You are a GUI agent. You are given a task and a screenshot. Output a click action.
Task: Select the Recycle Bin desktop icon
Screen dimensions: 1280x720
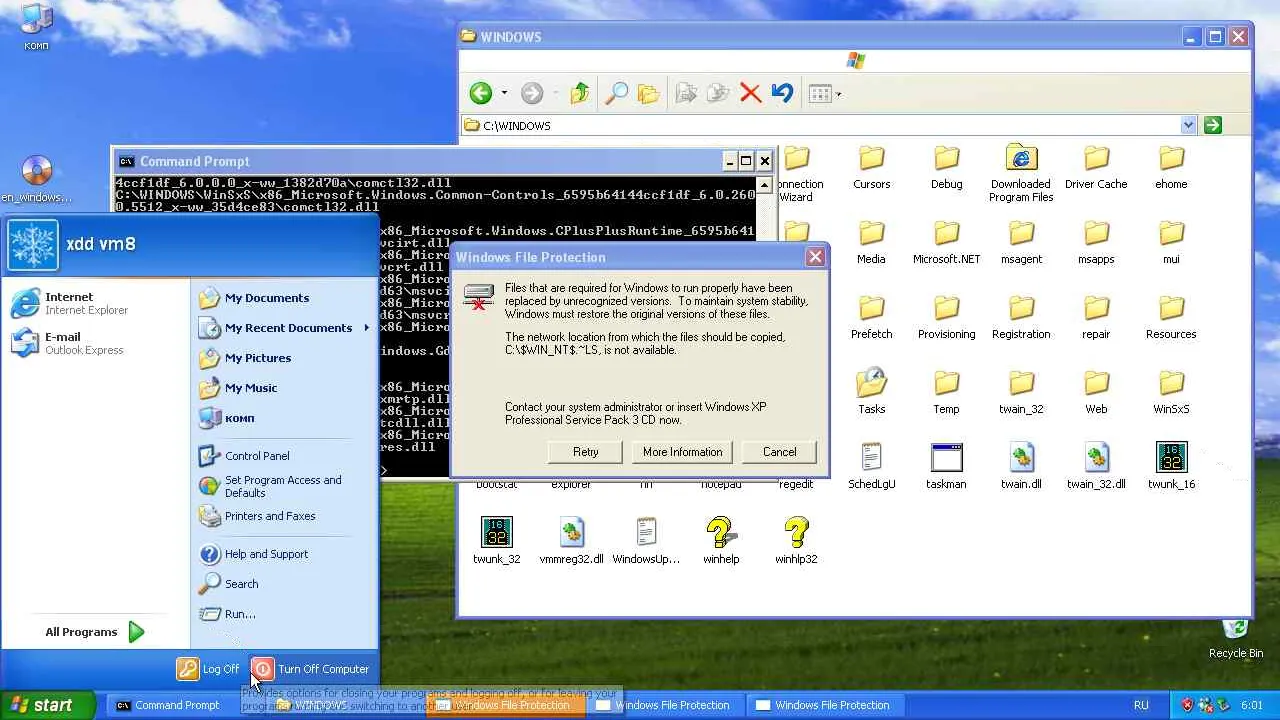coord(1236,638)
